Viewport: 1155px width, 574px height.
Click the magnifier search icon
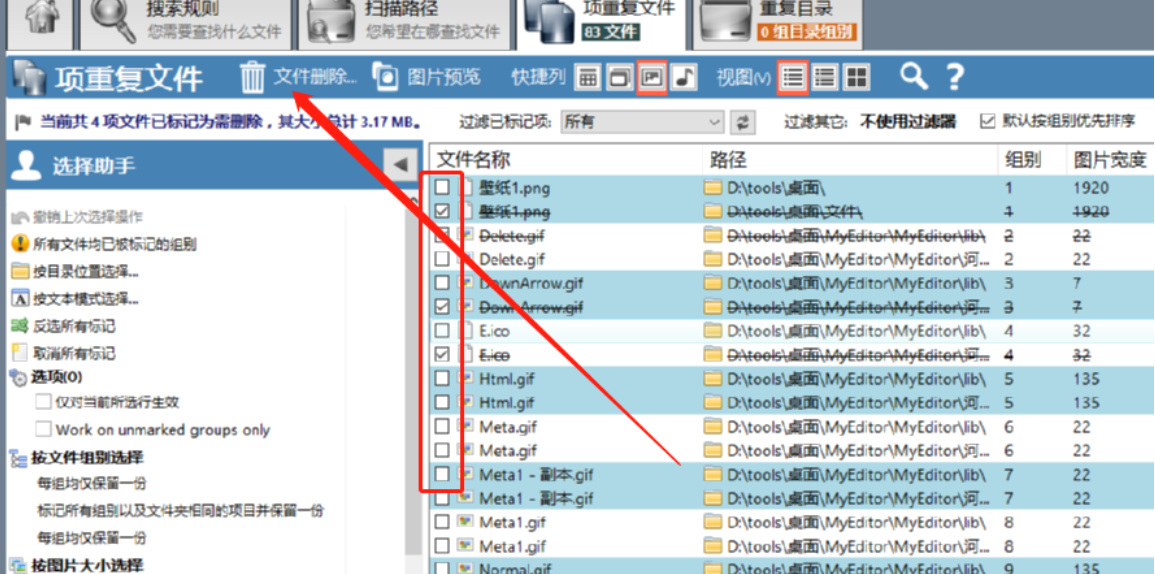click(x=913, y=77)
